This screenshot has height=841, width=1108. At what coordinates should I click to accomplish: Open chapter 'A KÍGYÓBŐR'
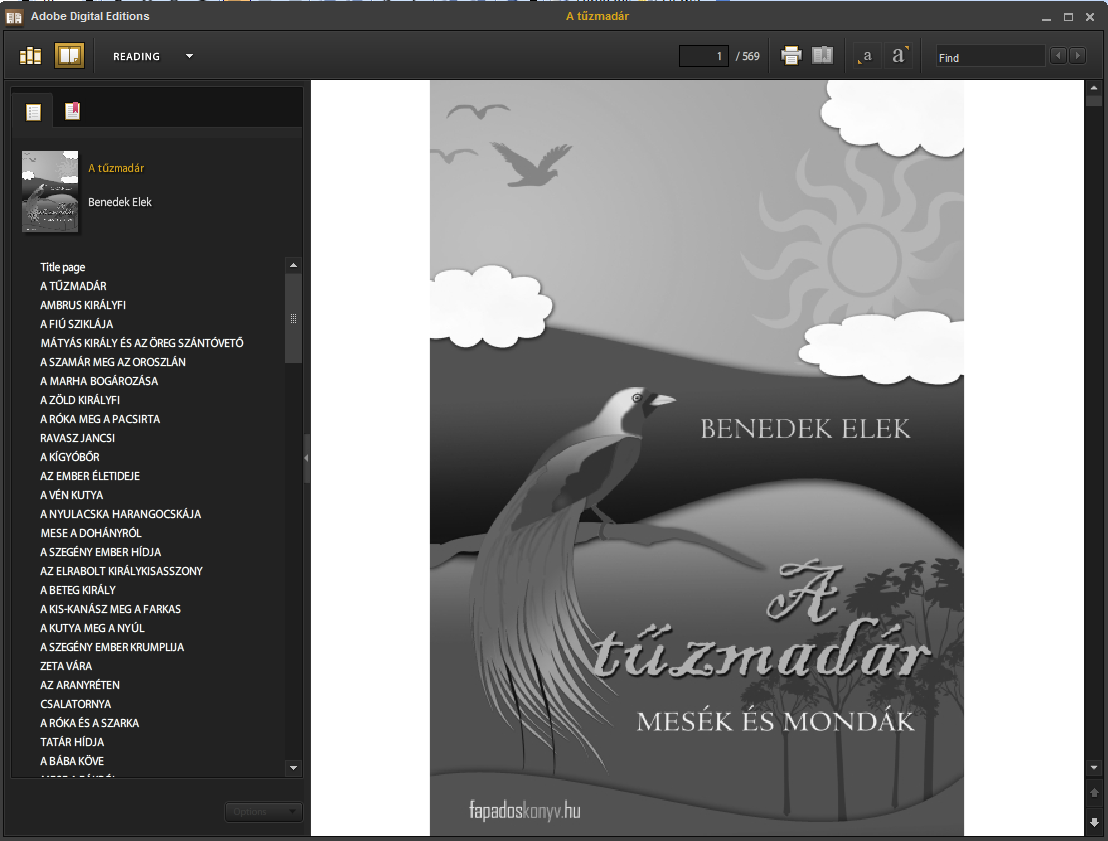pos(69,457)
